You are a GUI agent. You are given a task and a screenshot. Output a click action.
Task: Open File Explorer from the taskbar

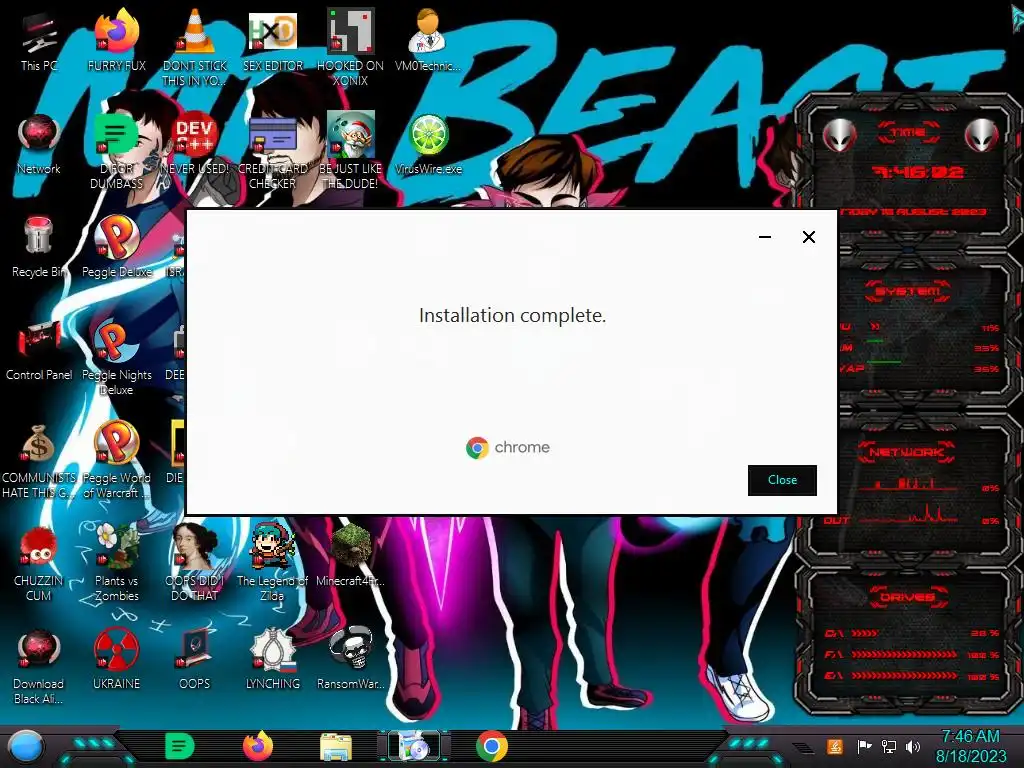(336, 747)
